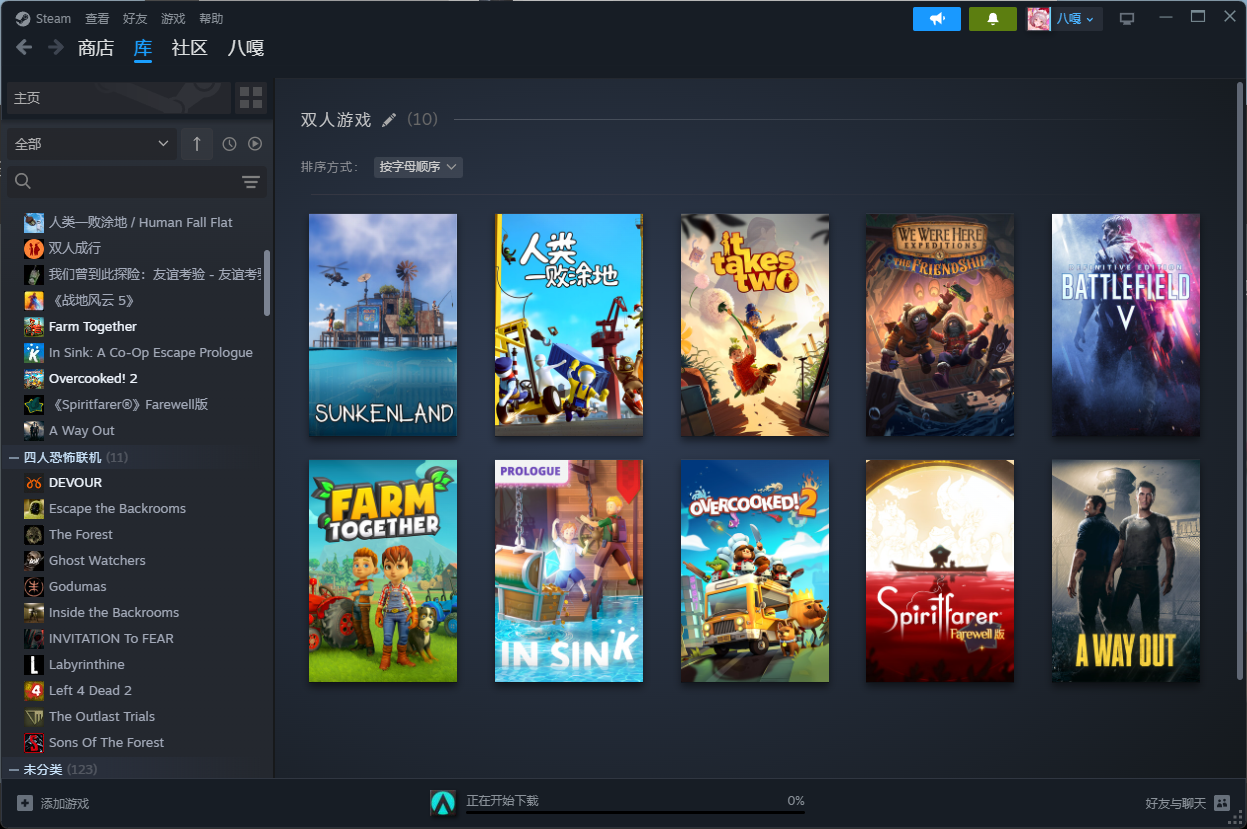The image size is (1247, 829).
Task: Open the 游戏 menu
Action: click(173, 19)
